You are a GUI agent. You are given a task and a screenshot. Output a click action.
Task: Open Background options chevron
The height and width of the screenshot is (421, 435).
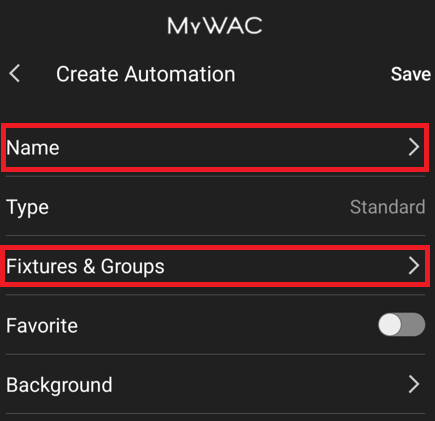pyautogui.click(x=414, y=384)
